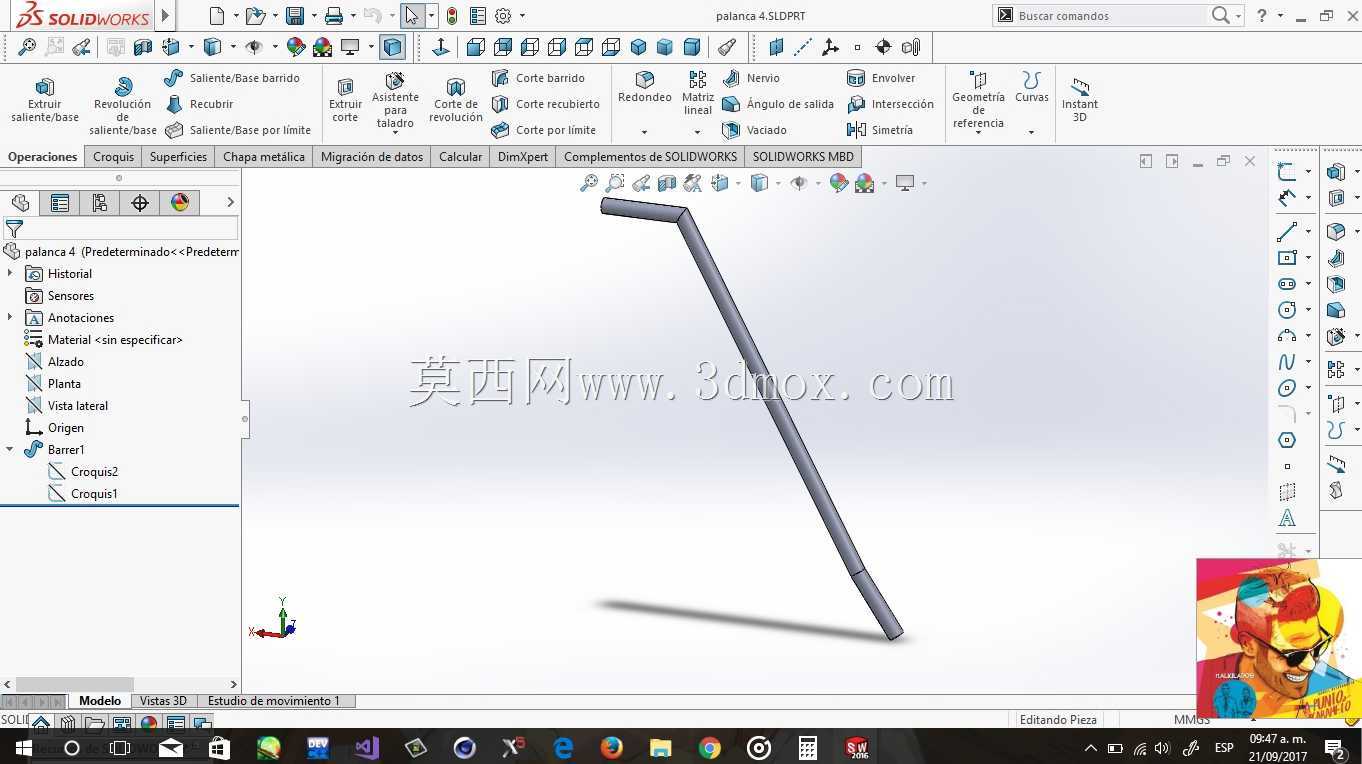Select Corte de revolución tool
The image size is (1362, 764).
456,100
